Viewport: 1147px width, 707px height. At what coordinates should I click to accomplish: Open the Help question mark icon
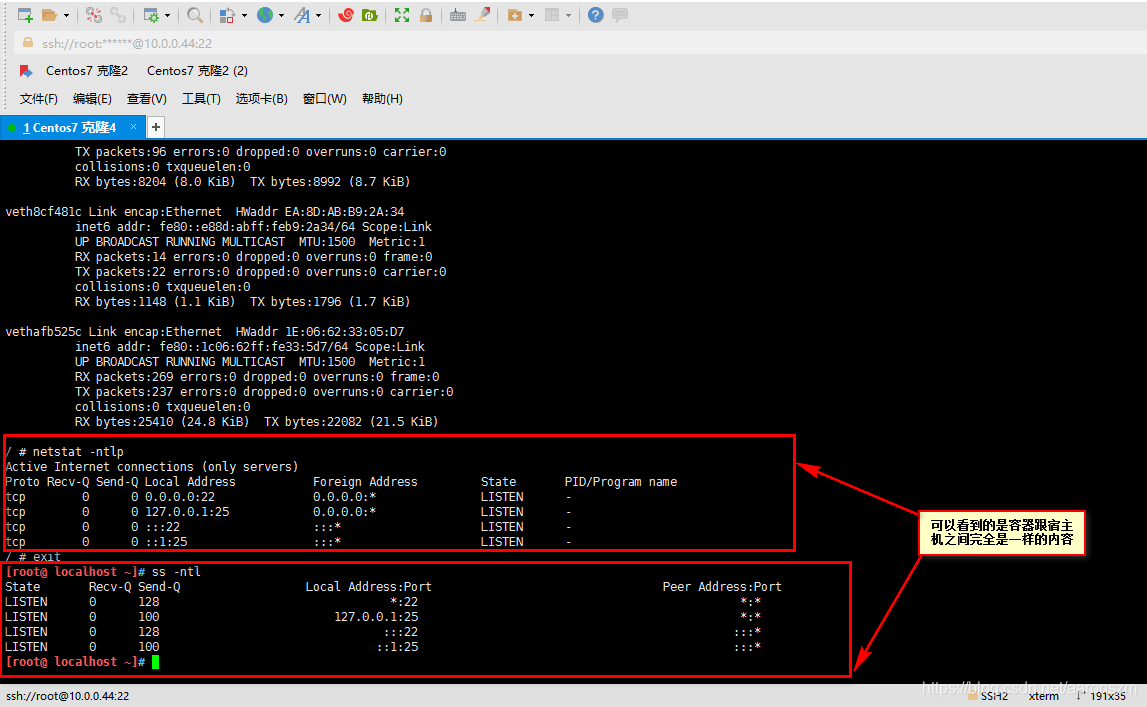(x=596, y=15)
